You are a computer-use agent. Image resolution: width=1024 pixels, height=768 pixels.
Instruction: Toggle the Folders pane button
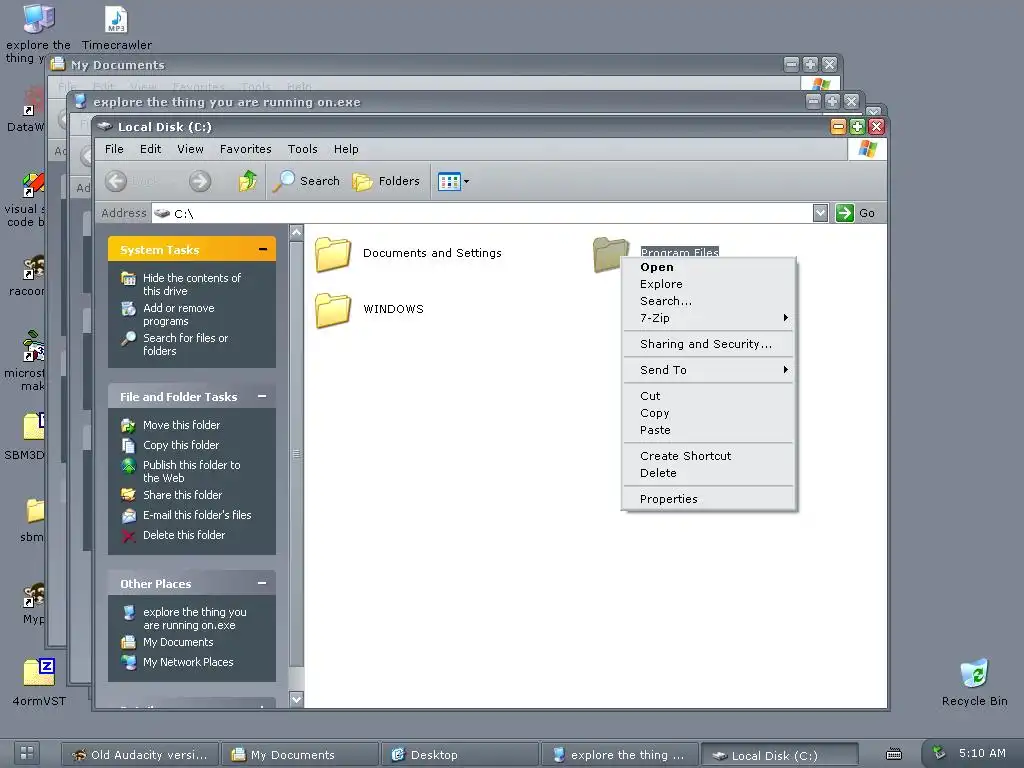[x=386, y=181]
